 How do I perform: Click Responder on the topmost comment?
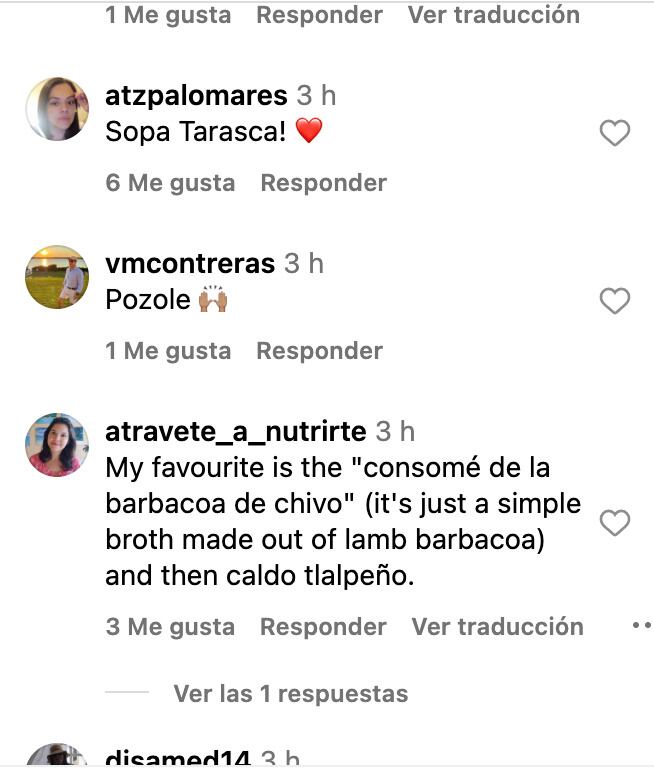(x=319, y=15)
